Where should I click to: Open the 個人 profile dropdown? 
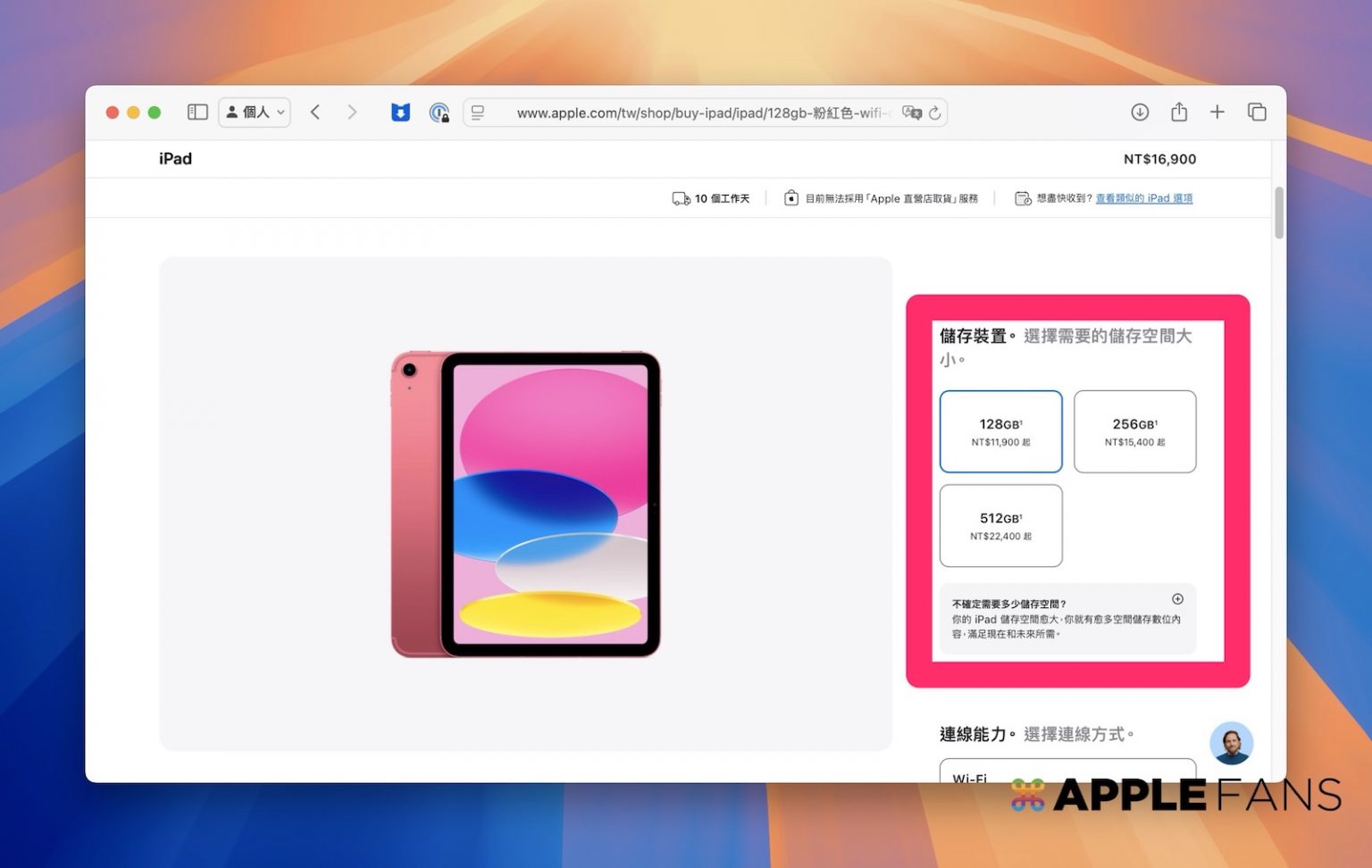pyautogui.click(x=255, y=112)
